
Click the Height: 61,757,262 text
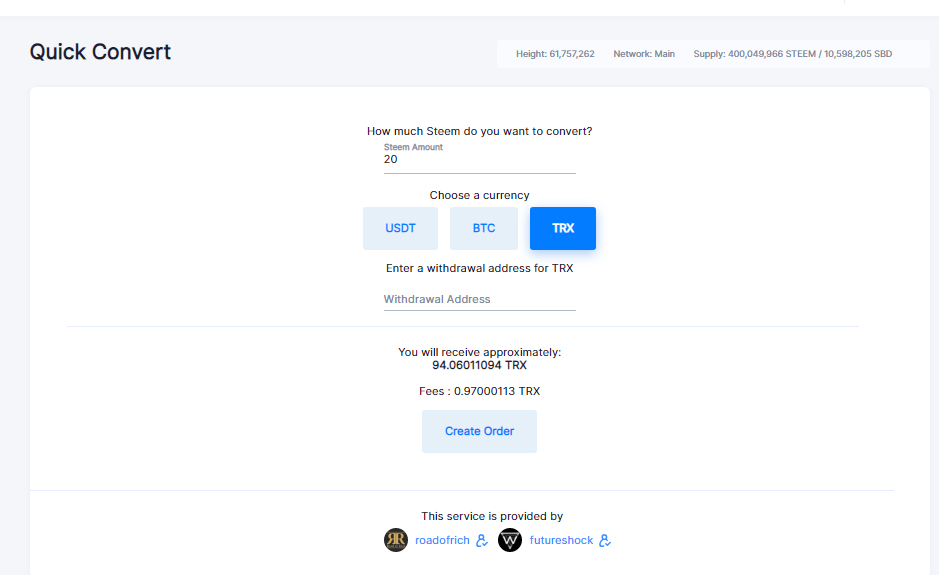click(555, 54)
